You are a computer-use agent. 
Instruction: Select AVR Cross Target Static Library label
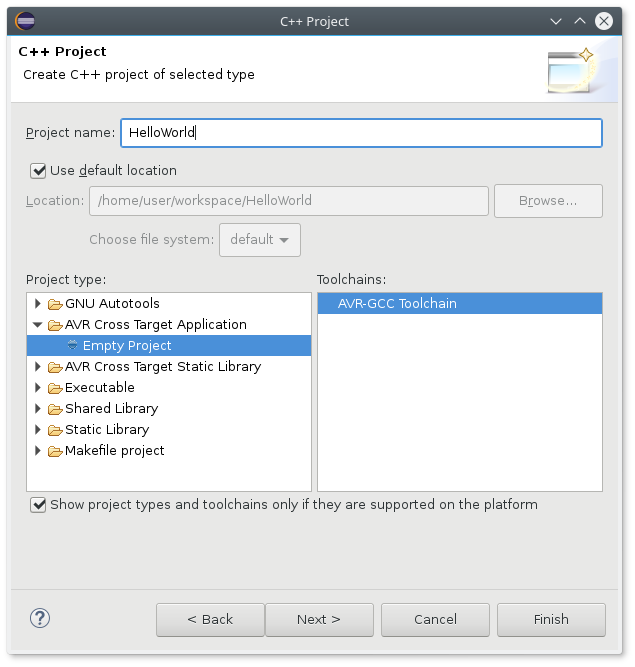[163, 366]
